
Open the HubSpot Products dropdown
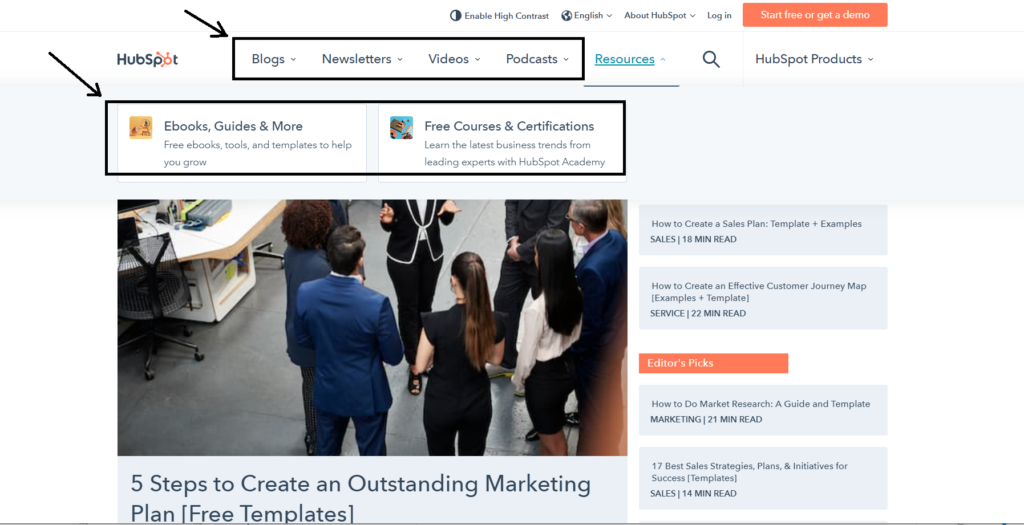(x=814, y=59)
